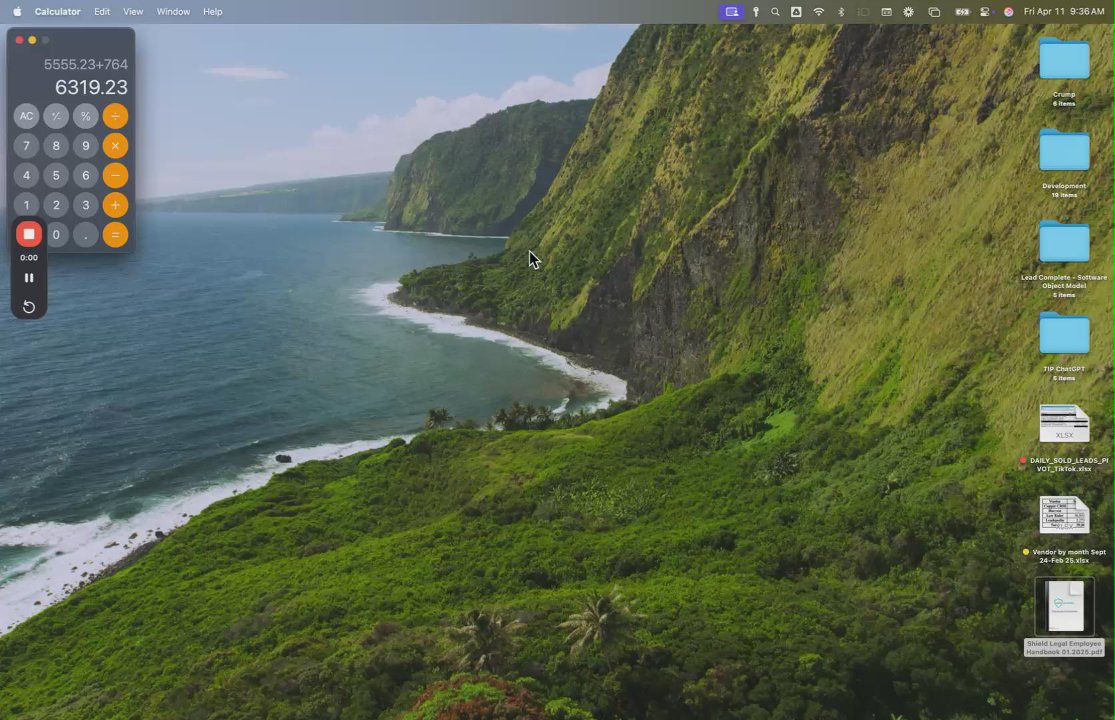Select the TIP ChatGPT folder name label
Viewport: 1115px width, 720px height.
[x=1064, y=369]
